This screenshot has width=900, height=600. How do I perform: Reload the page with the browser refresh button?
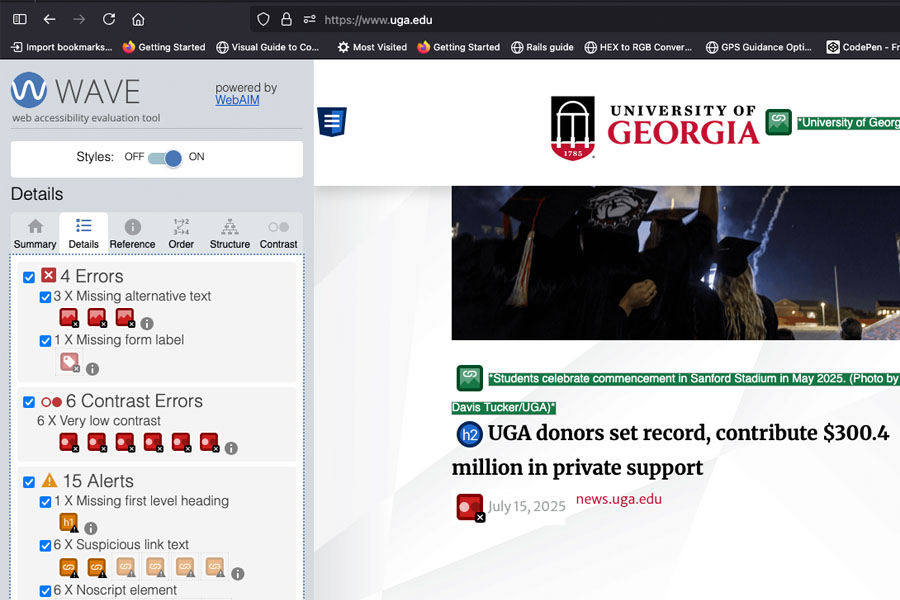[x=109, y=19]
